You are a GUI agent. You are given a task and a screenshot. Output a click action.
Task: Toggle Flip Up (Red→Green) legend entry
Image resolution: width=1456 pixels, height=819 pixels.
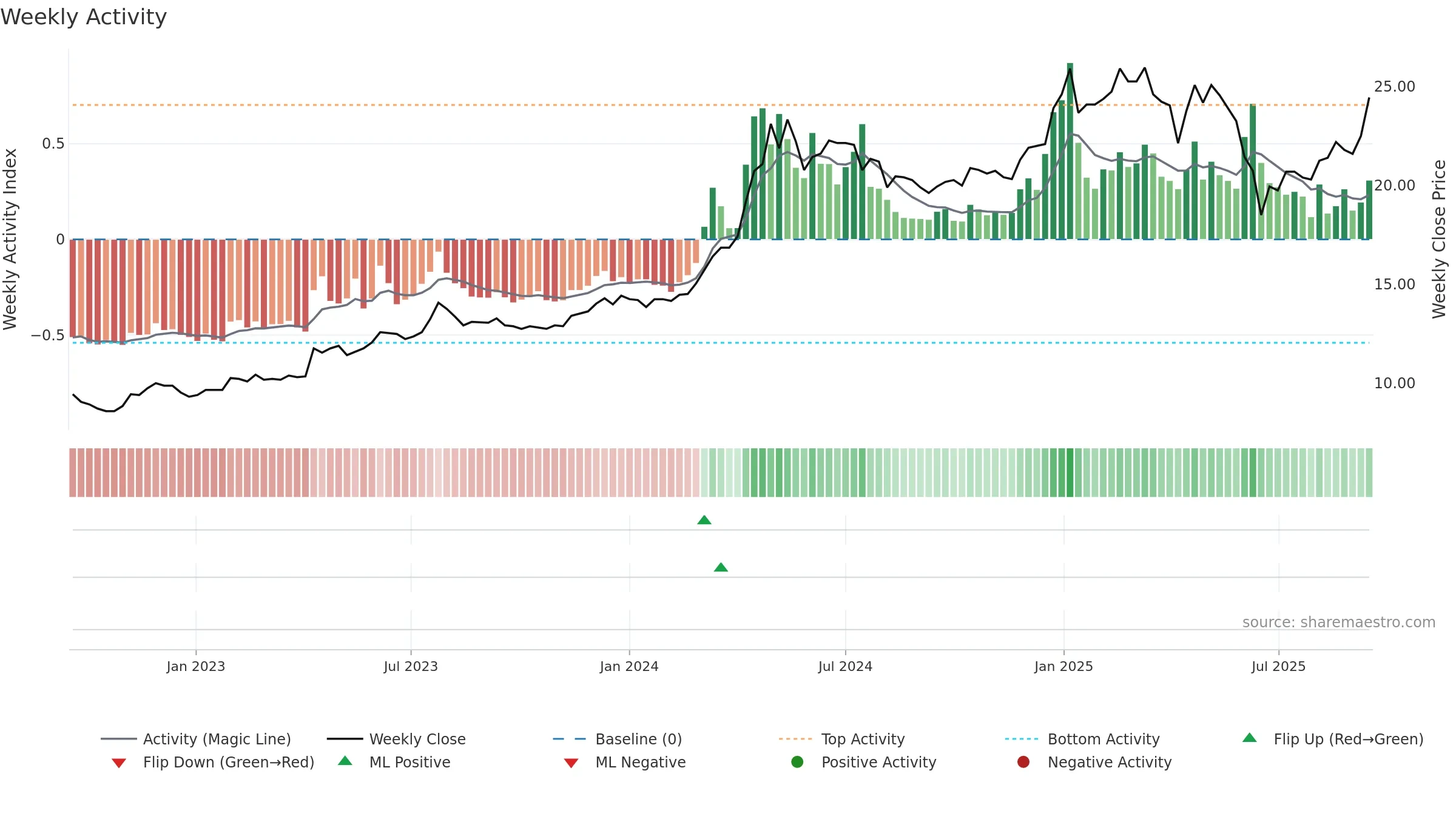pos(1333,739)
